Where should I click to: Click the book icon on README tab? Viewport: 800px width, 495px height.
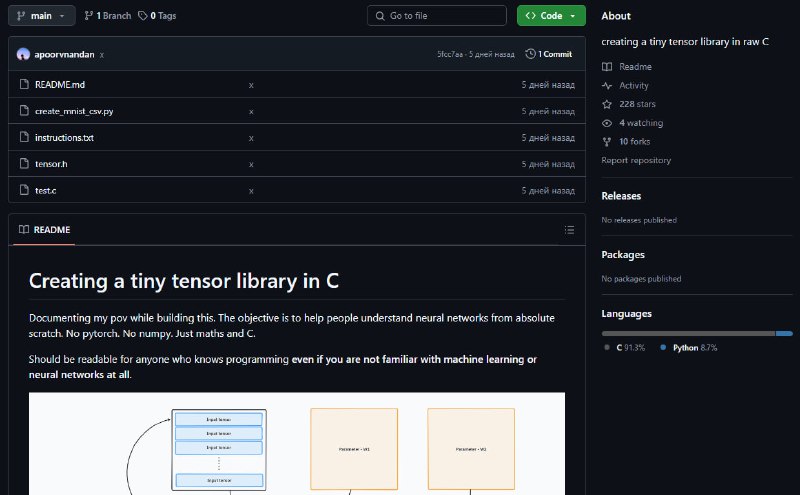click(x=23, y=229)
